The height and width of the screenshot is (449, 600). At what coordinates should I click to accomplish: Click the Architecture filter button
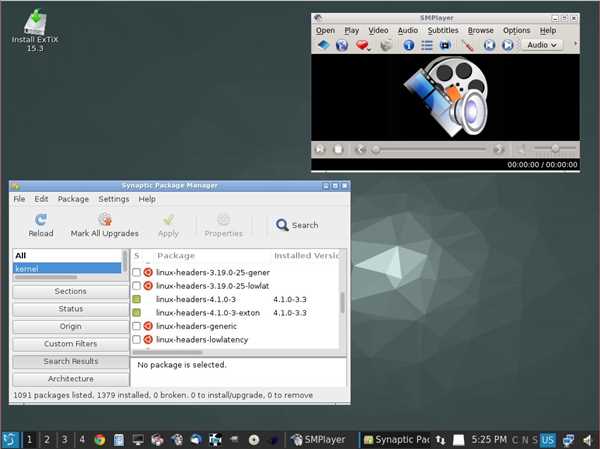[70, 379]
